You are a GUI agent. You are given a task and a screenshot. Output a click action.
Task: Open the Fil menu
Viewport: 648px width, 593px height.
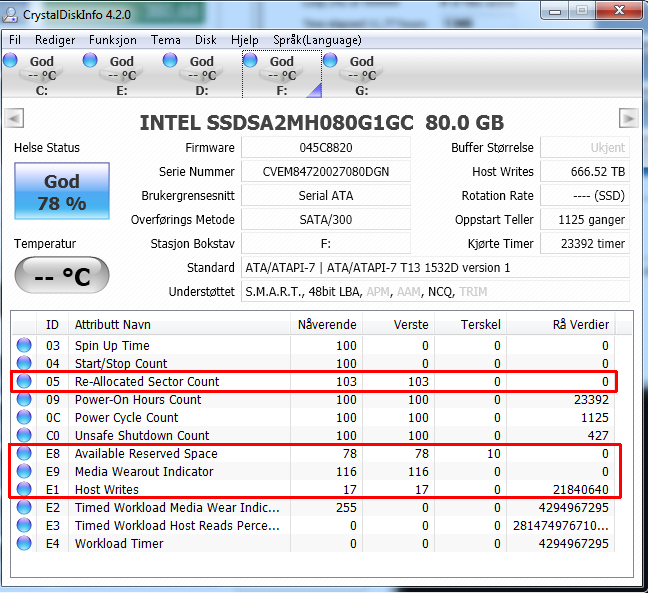click(x=15, y=40)
